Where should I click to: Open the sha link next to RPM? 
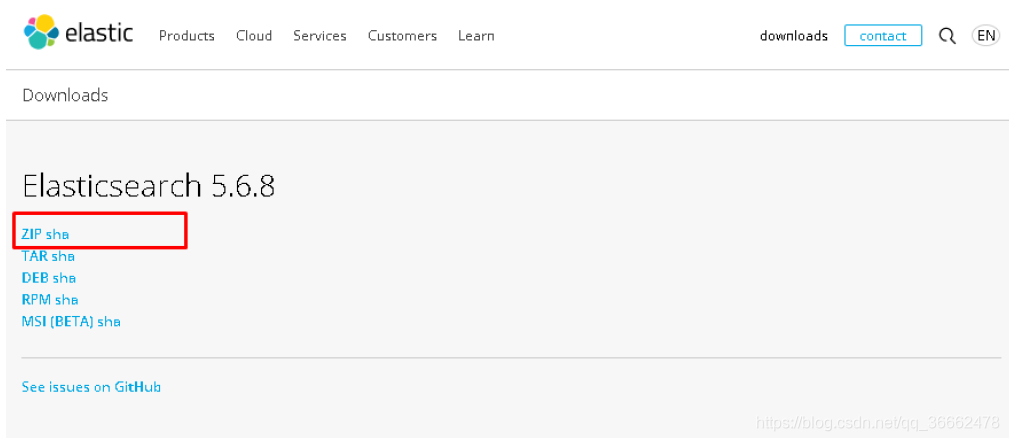point(66,299)
